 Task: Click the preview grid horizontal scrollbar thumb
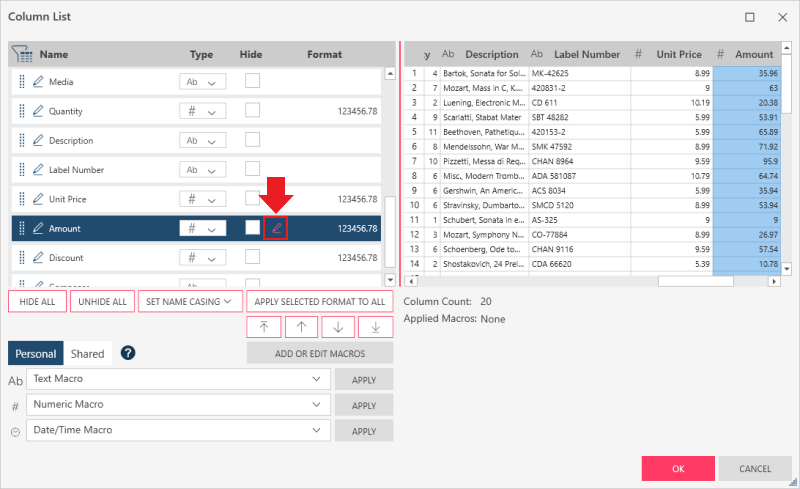pos(695,281)
